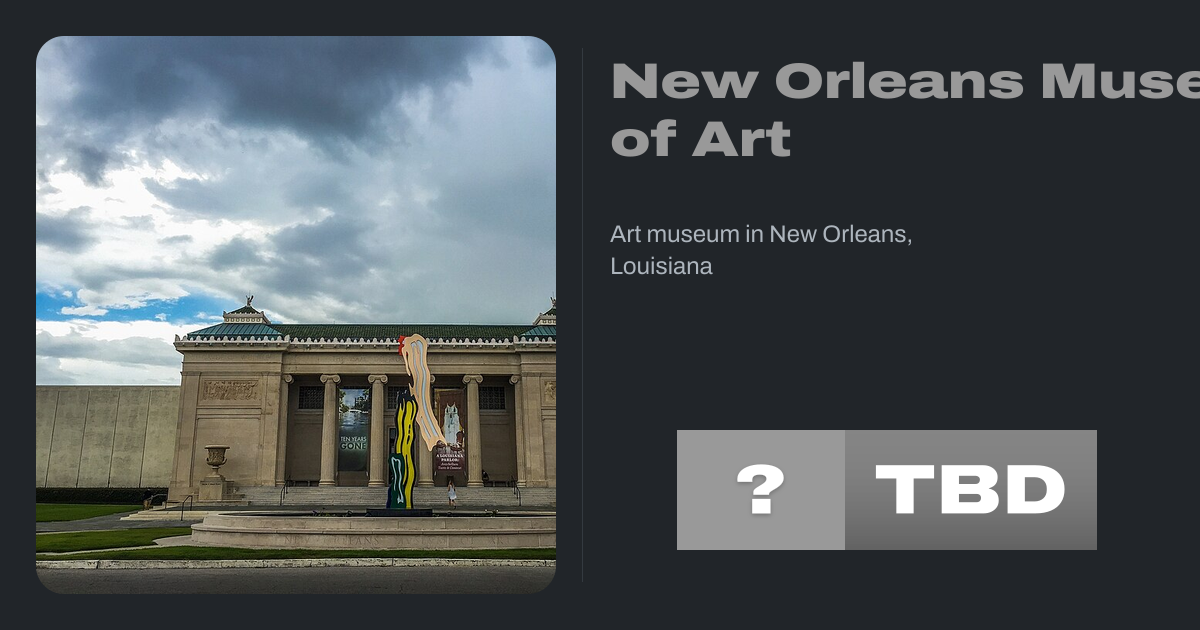Click the question mark icon
The image size is (1200, 630).
click(760, 490)
